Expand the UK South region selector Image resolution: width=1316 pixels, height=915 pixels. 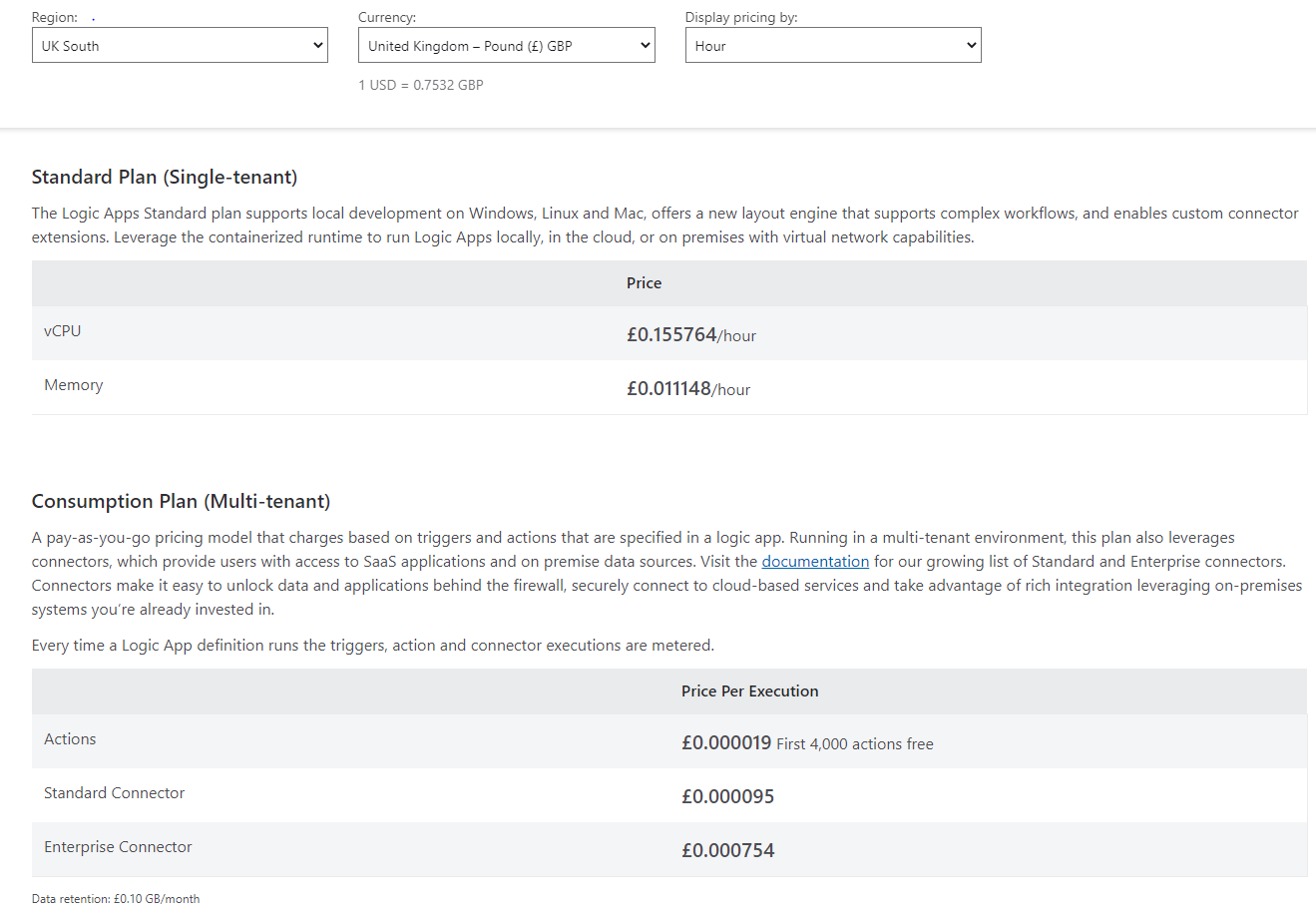[180, 44]
